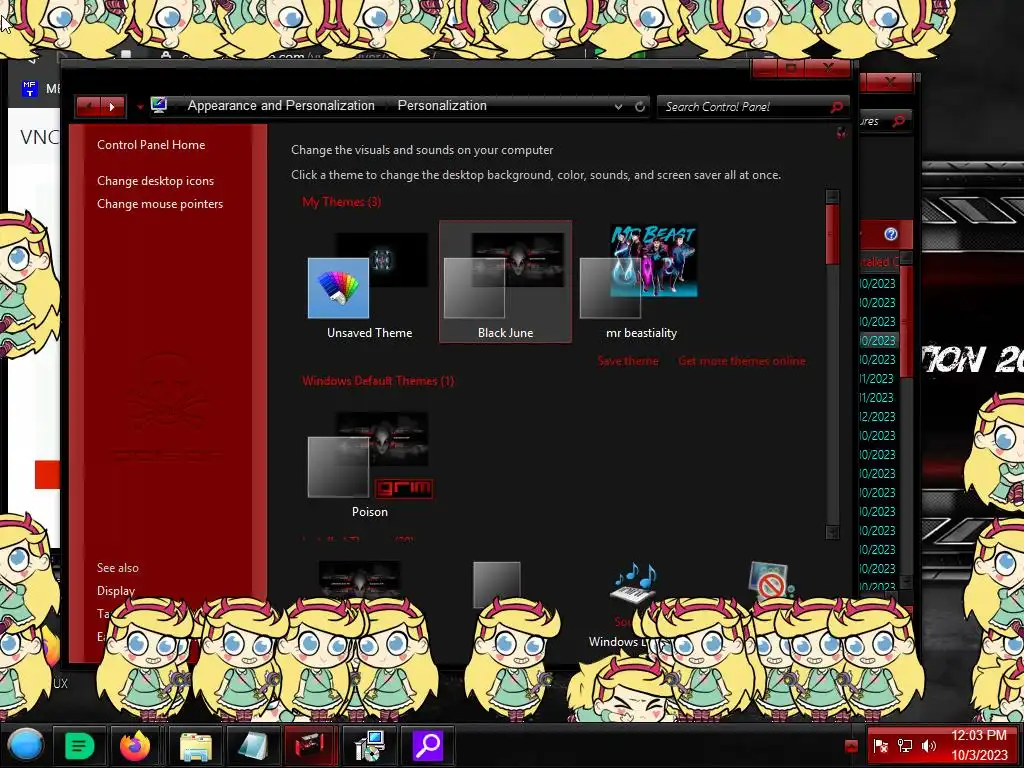
Task: Open Appearance and Personalization breadcrumb
Action: tap(281, 106)
